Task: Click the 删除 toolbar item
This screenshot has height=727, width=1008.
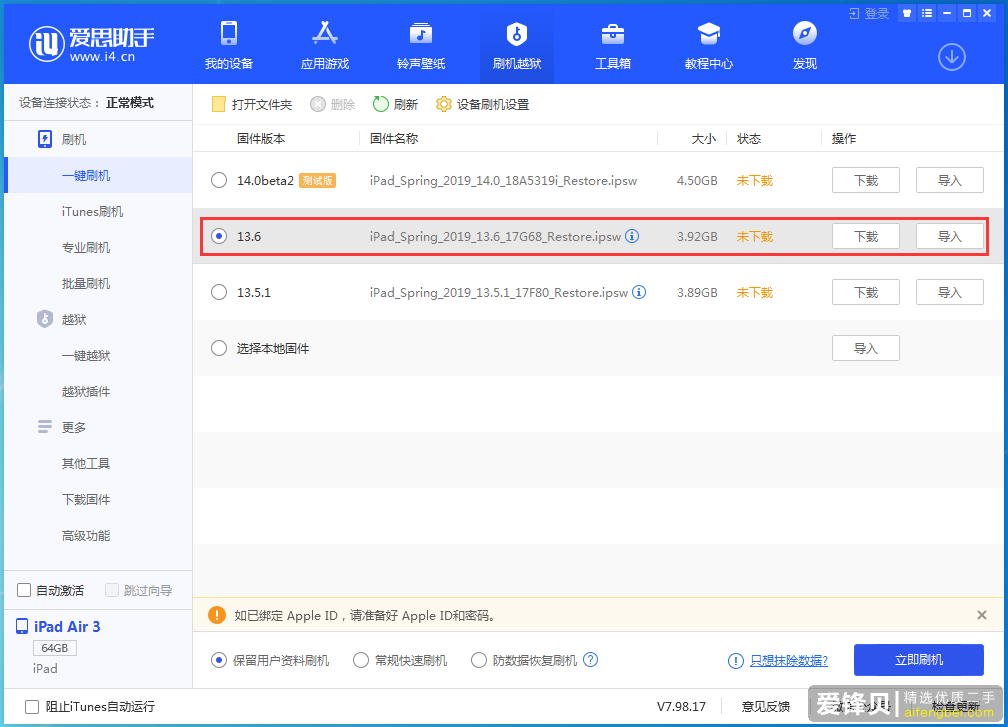Action: [x=332, y=104]
